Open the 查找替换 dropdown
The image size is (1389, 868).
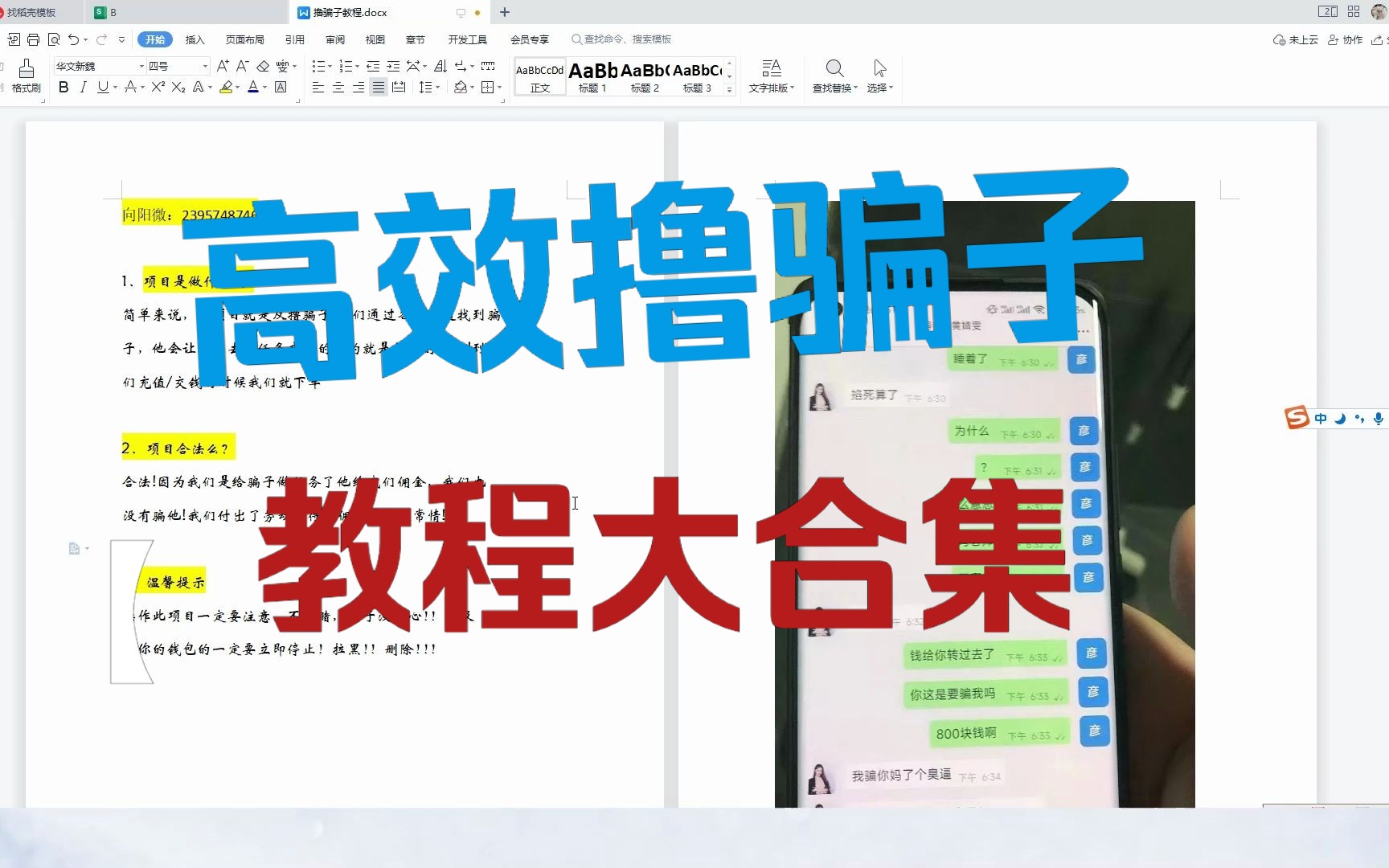point(835,76)
